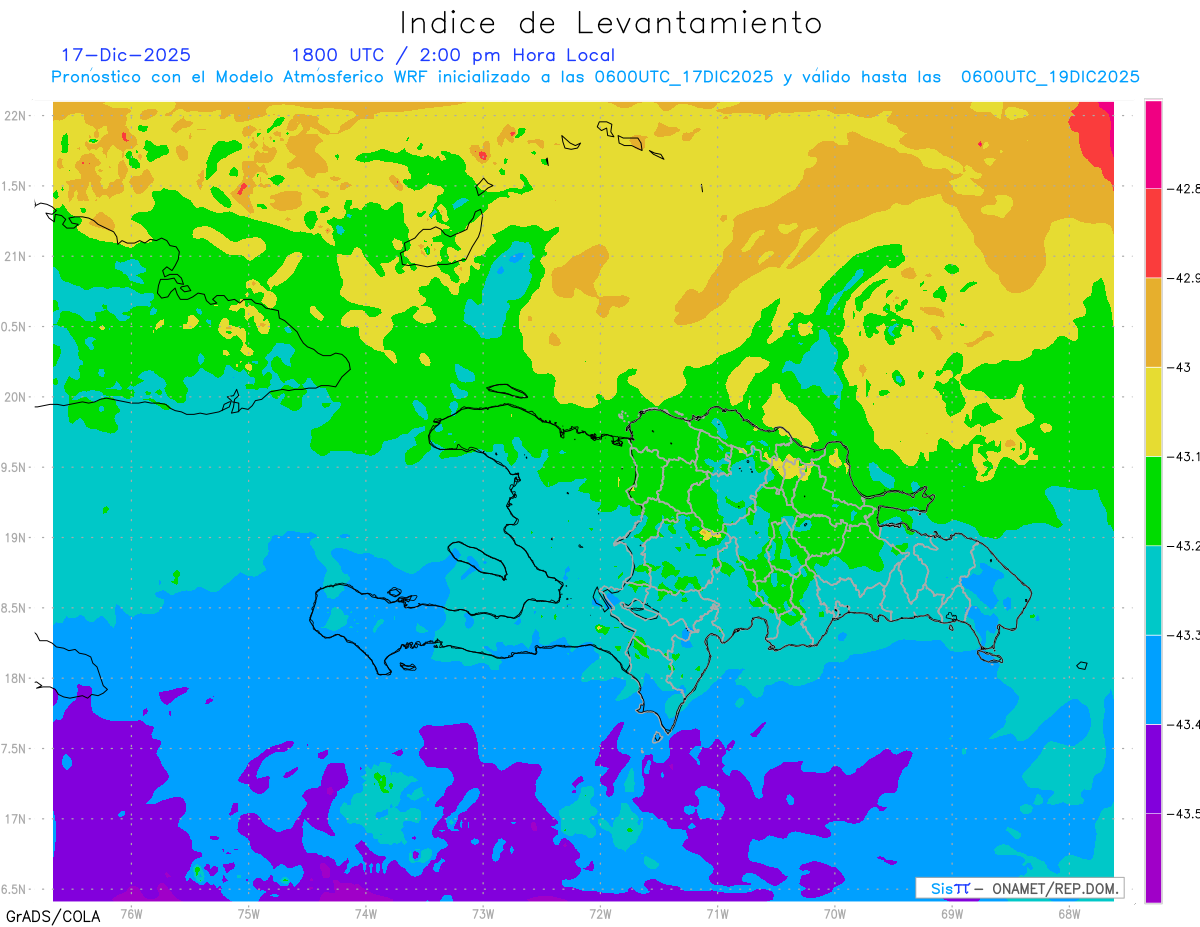Click the 71W longitude label
This screenshot has width=1200, height=927.
(717, 913)
